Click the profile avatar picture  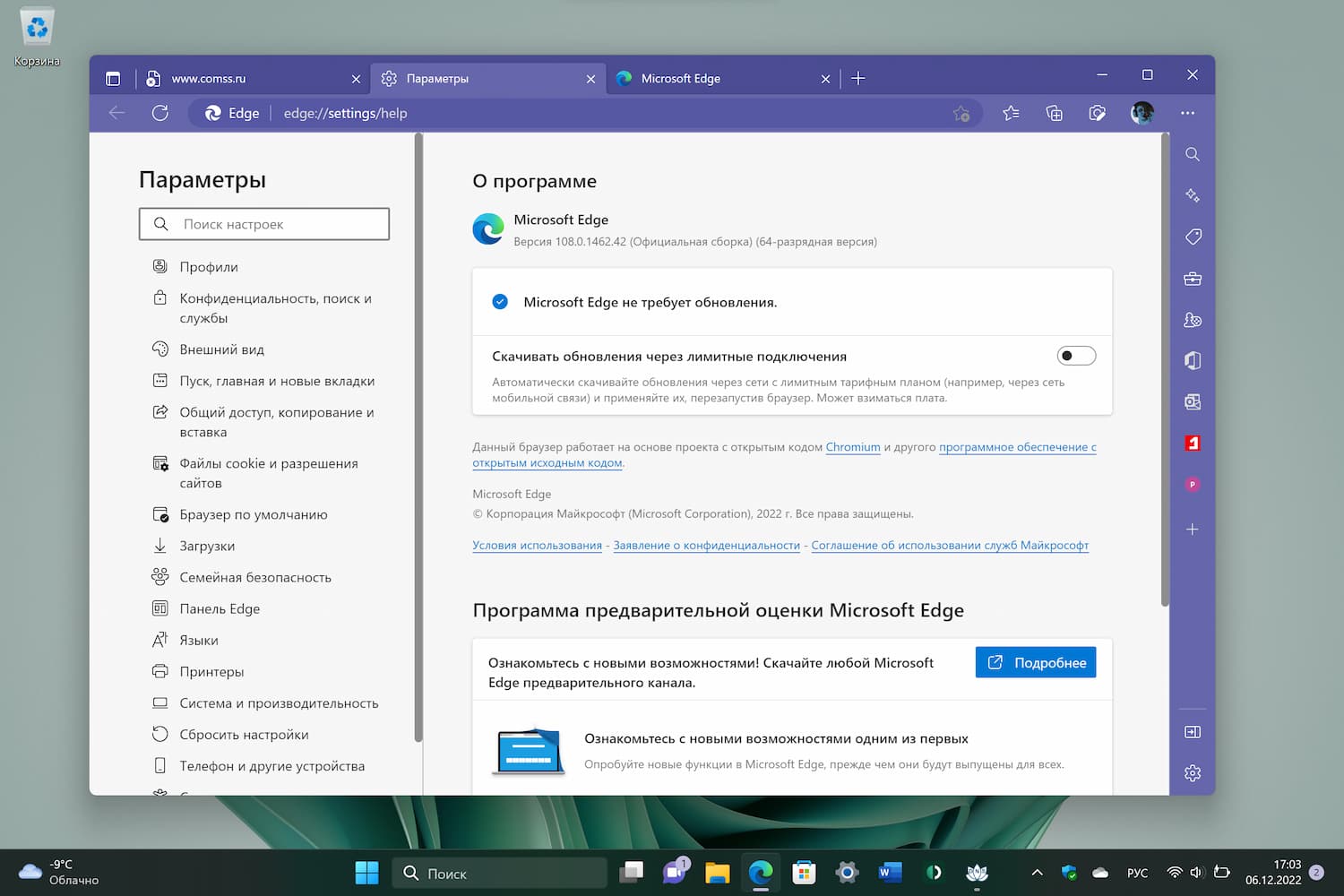1142,113
